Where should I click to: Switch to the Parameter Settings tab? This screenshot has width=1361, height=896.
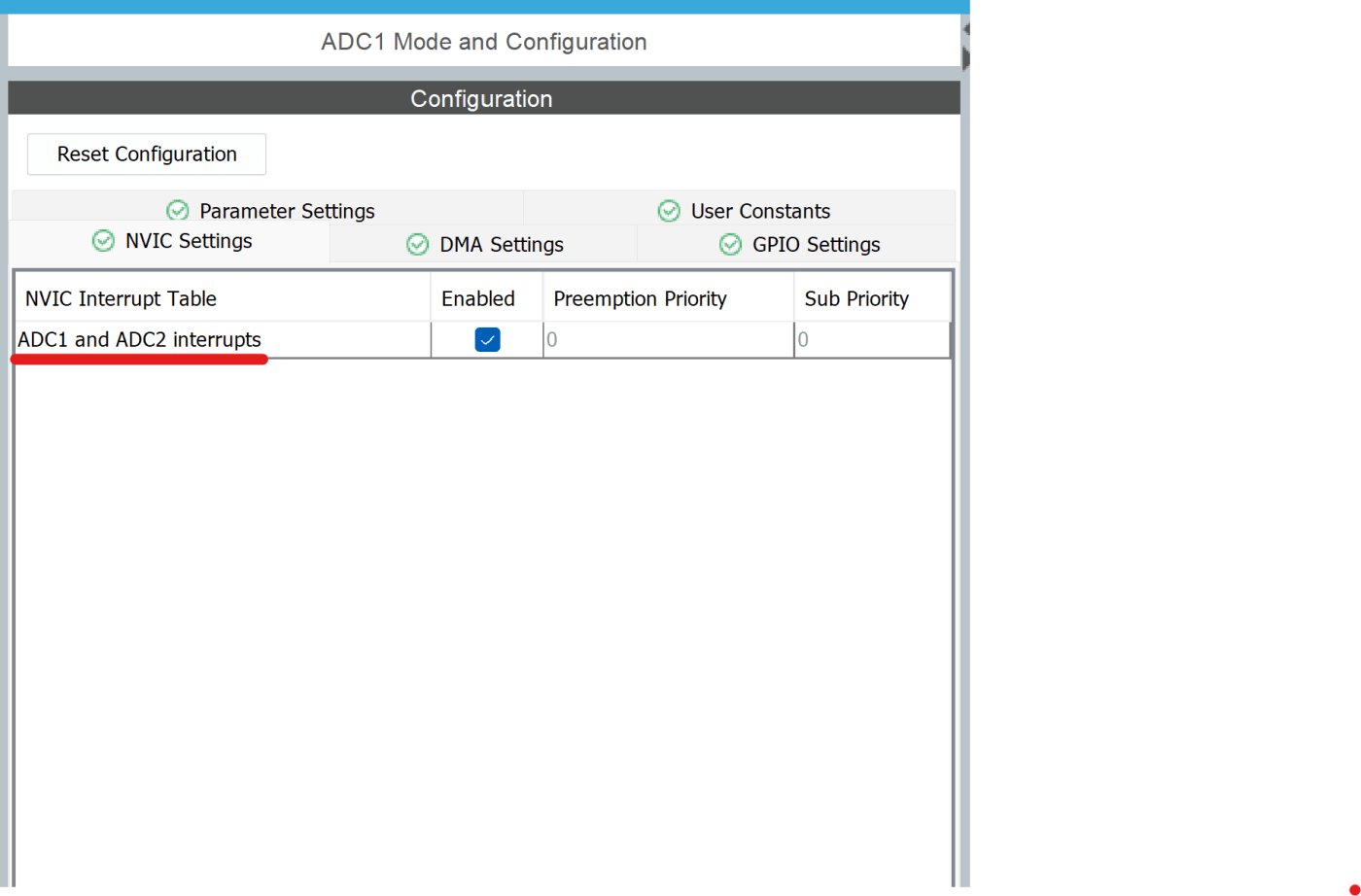(286, 210)
